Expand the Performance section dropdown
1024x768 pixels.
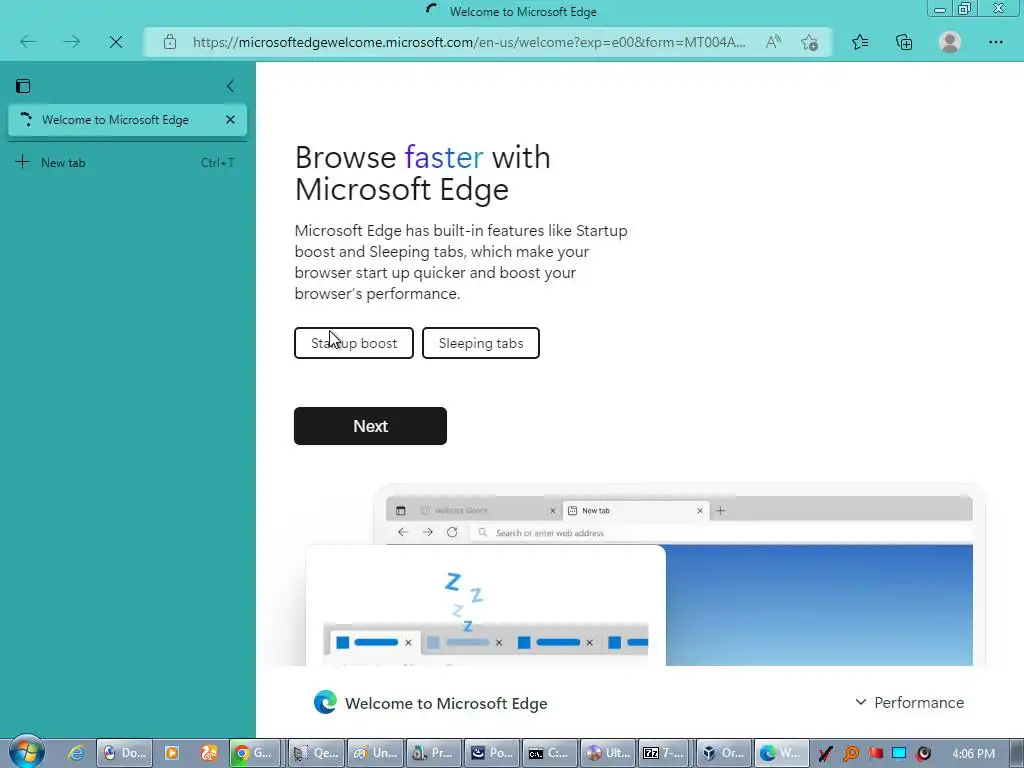pos(909,703)
